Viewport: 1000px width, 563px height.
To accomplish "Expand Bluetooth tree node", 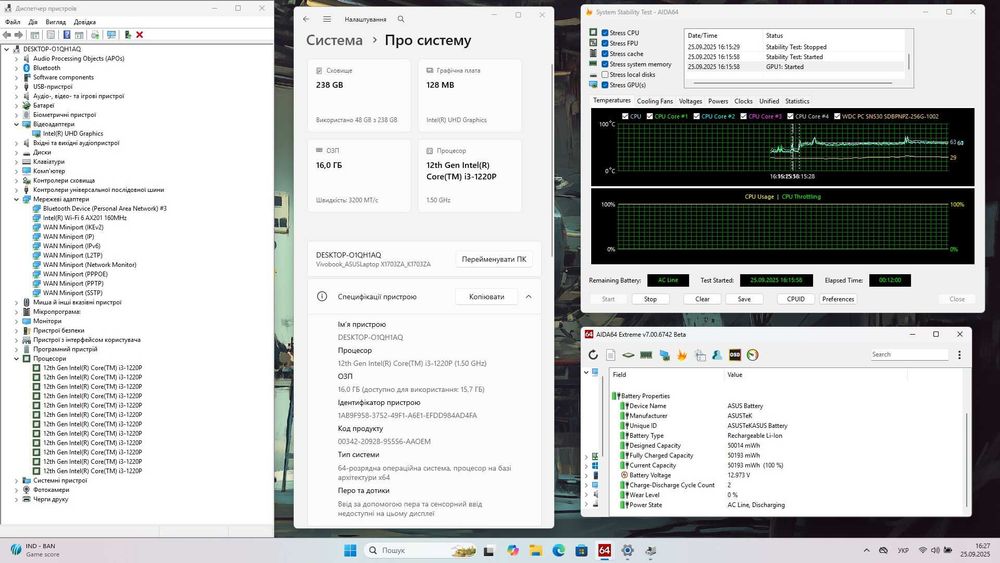I will pyautogui.click(x=17, y=68).
